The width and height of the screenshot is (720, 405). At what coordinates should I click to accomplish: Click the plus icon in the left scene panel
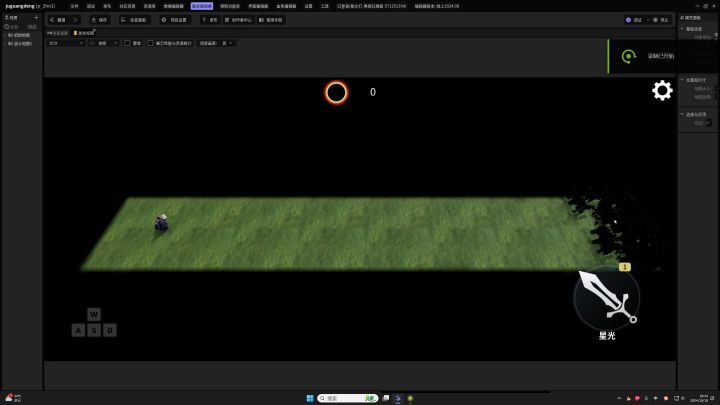[x=36, y=17]
